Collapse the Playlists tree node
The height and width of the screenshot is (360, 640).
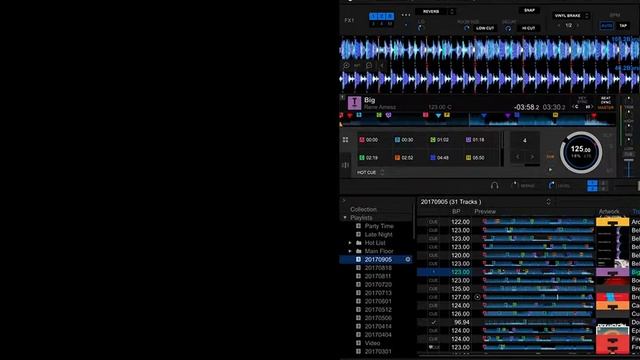coord(345,218)
